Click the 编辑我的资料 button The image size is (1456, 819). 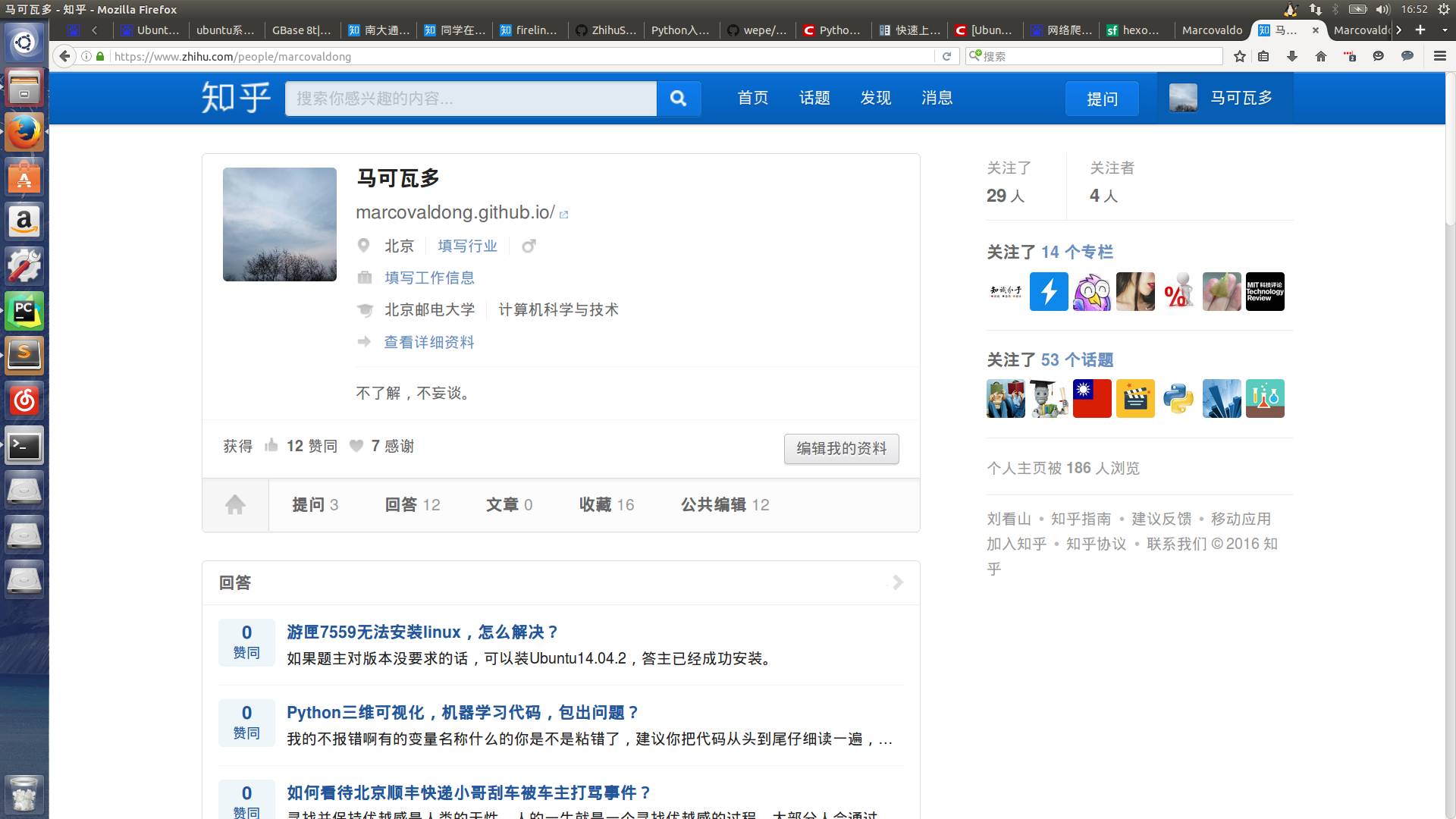coord(842,448)
